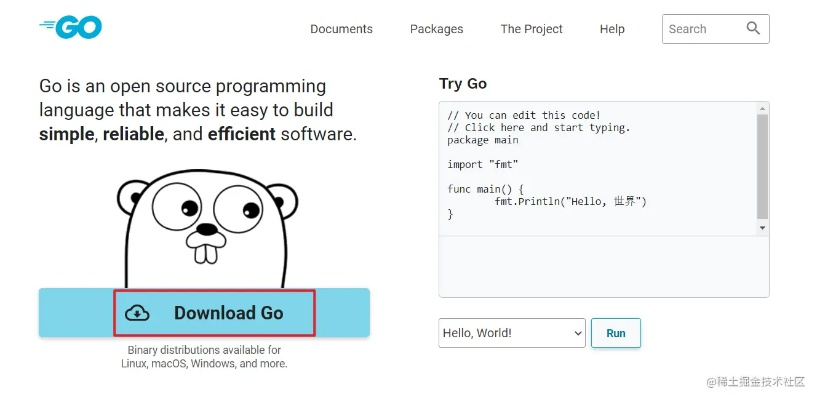Click the code output pane below editor
Viewport: 817px width, 400px height.
tap(604, 266)
